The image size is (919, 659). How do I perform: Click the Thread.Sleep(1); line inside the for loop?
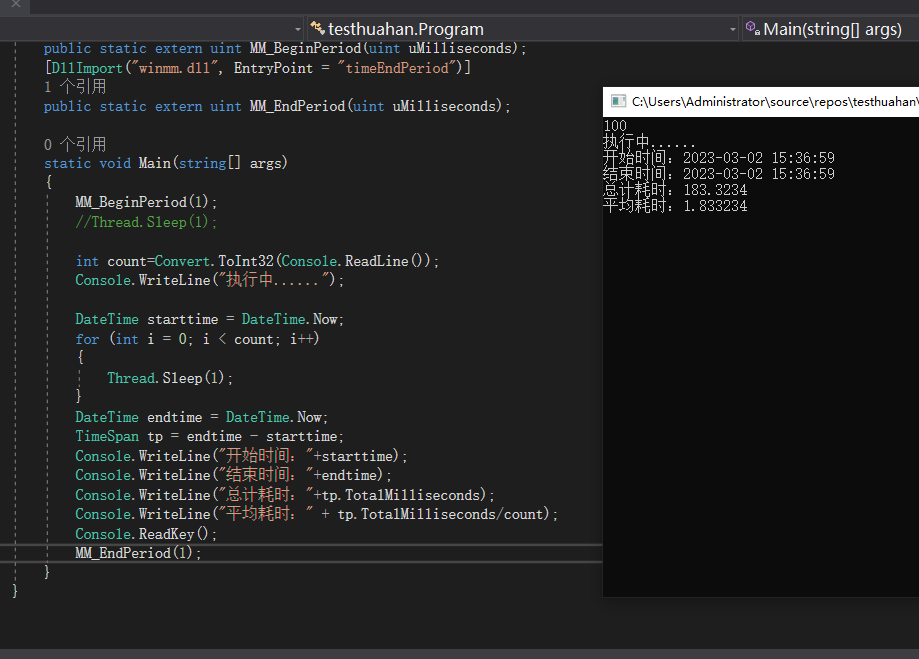click(170, 378)
